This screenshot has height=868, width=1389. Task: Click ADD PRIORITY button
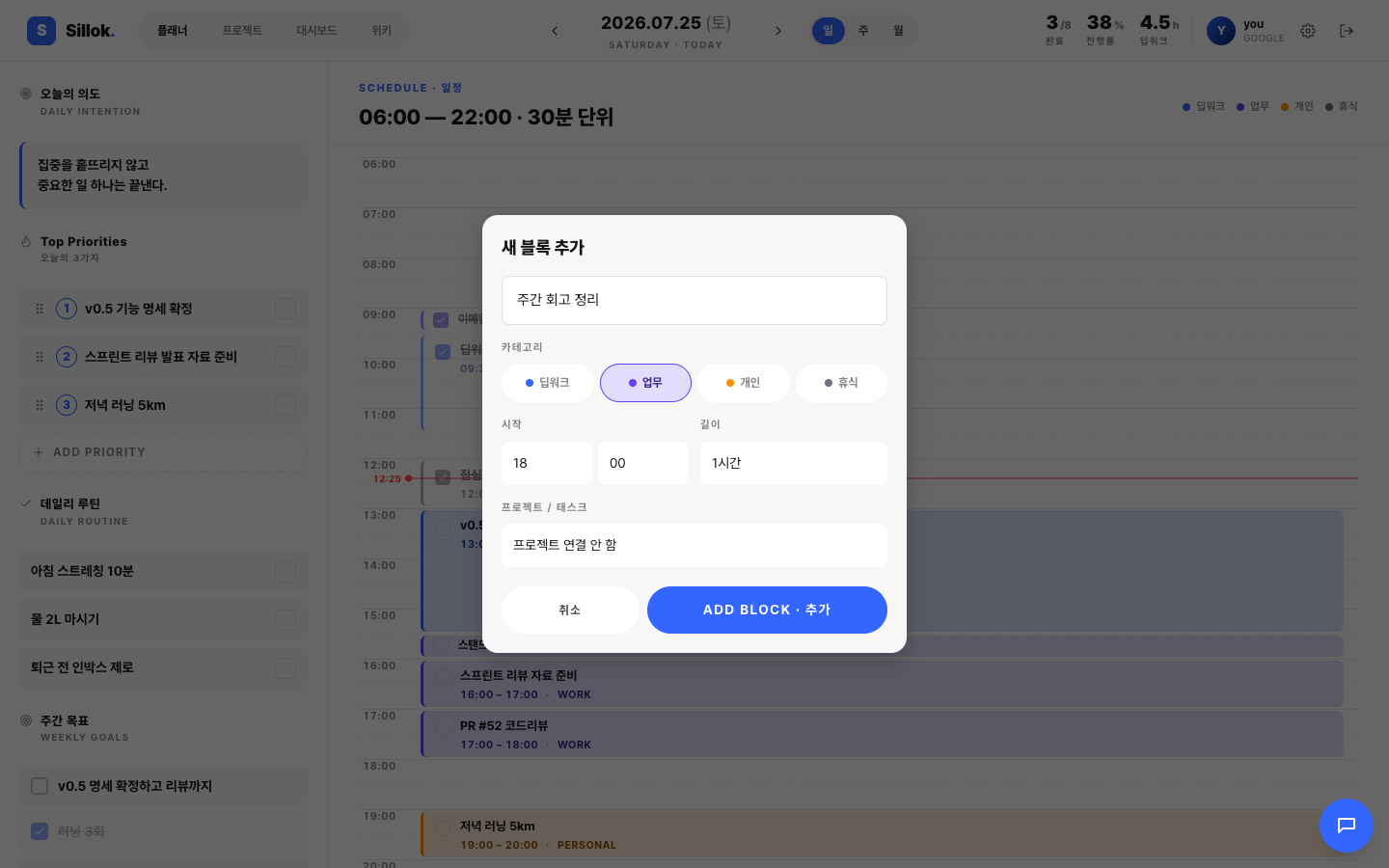[163, 452]
